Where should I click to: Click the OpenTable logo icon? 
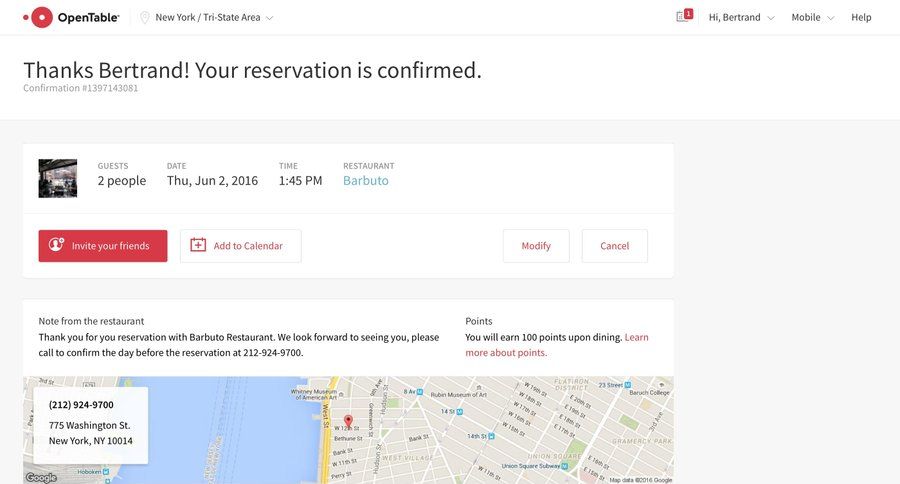[39, 17]
